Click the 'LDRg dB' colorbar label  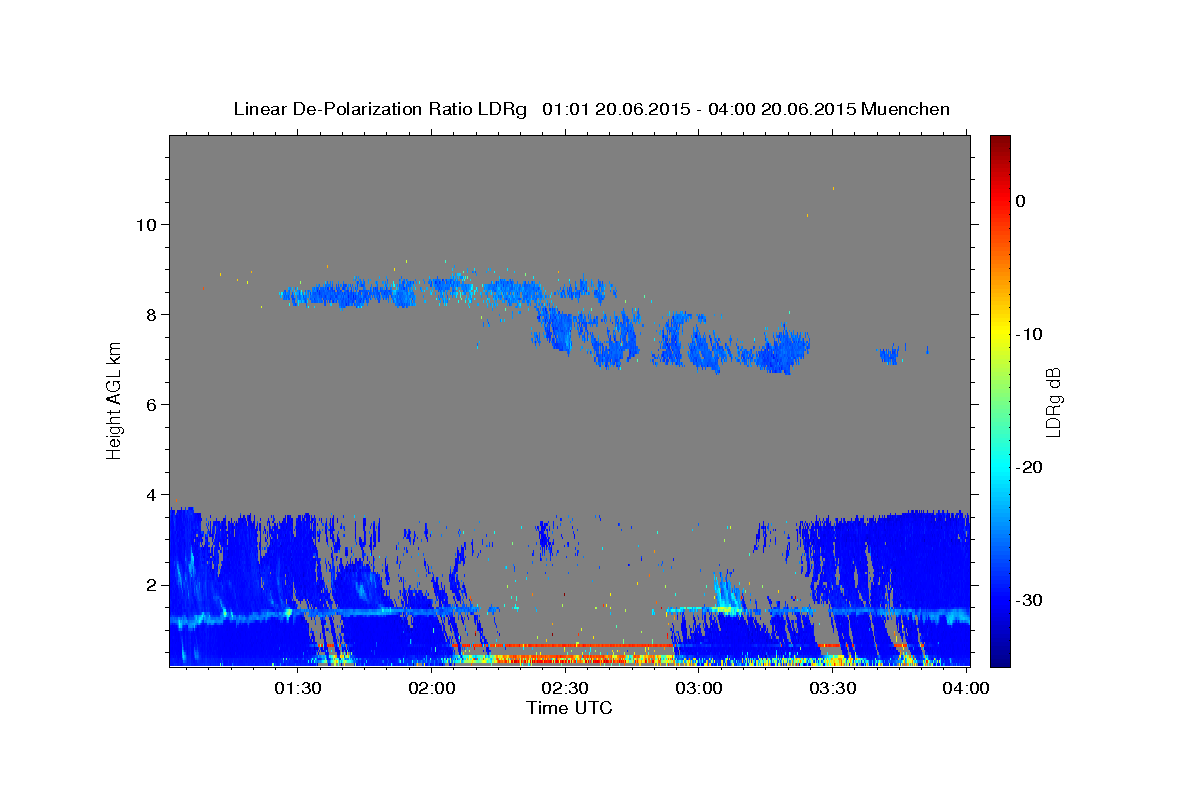tap(1052, 401)
